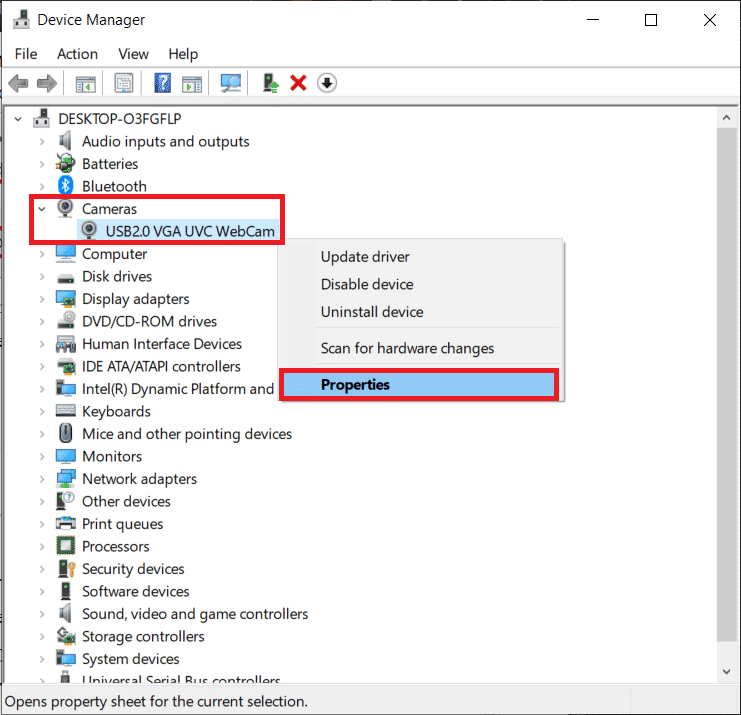Choose Properties from the context menu

click(355, 385)
